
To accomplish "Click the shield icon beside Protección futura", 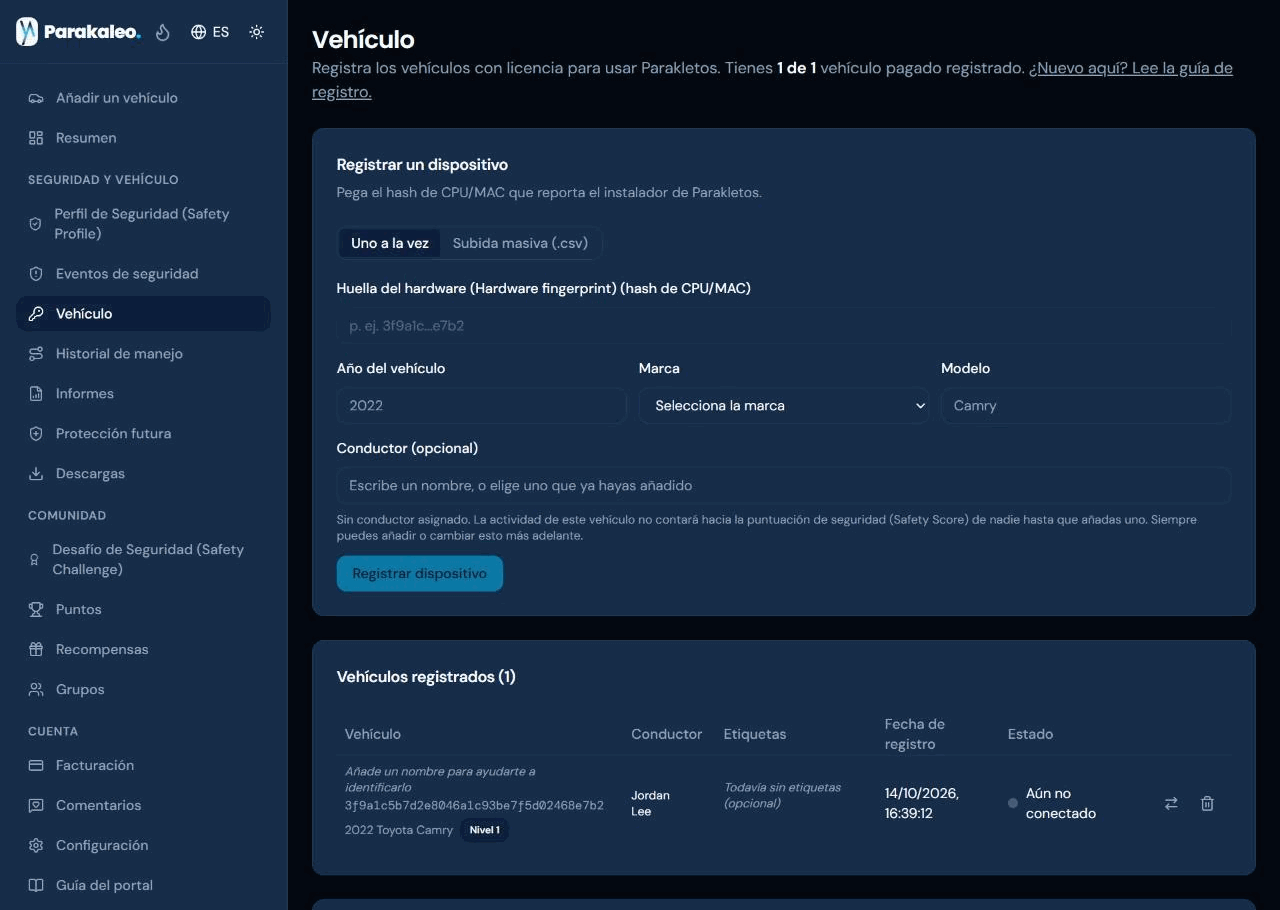I will click(36, 434).
